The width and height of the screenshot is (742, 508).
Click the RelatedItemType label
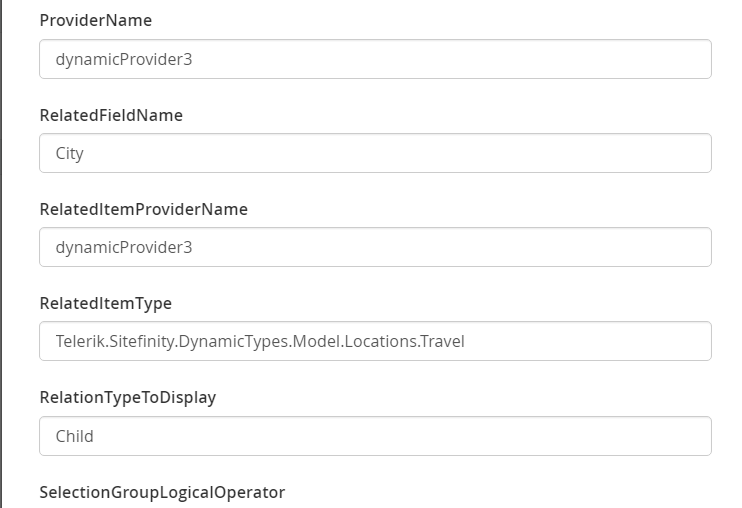106,303
